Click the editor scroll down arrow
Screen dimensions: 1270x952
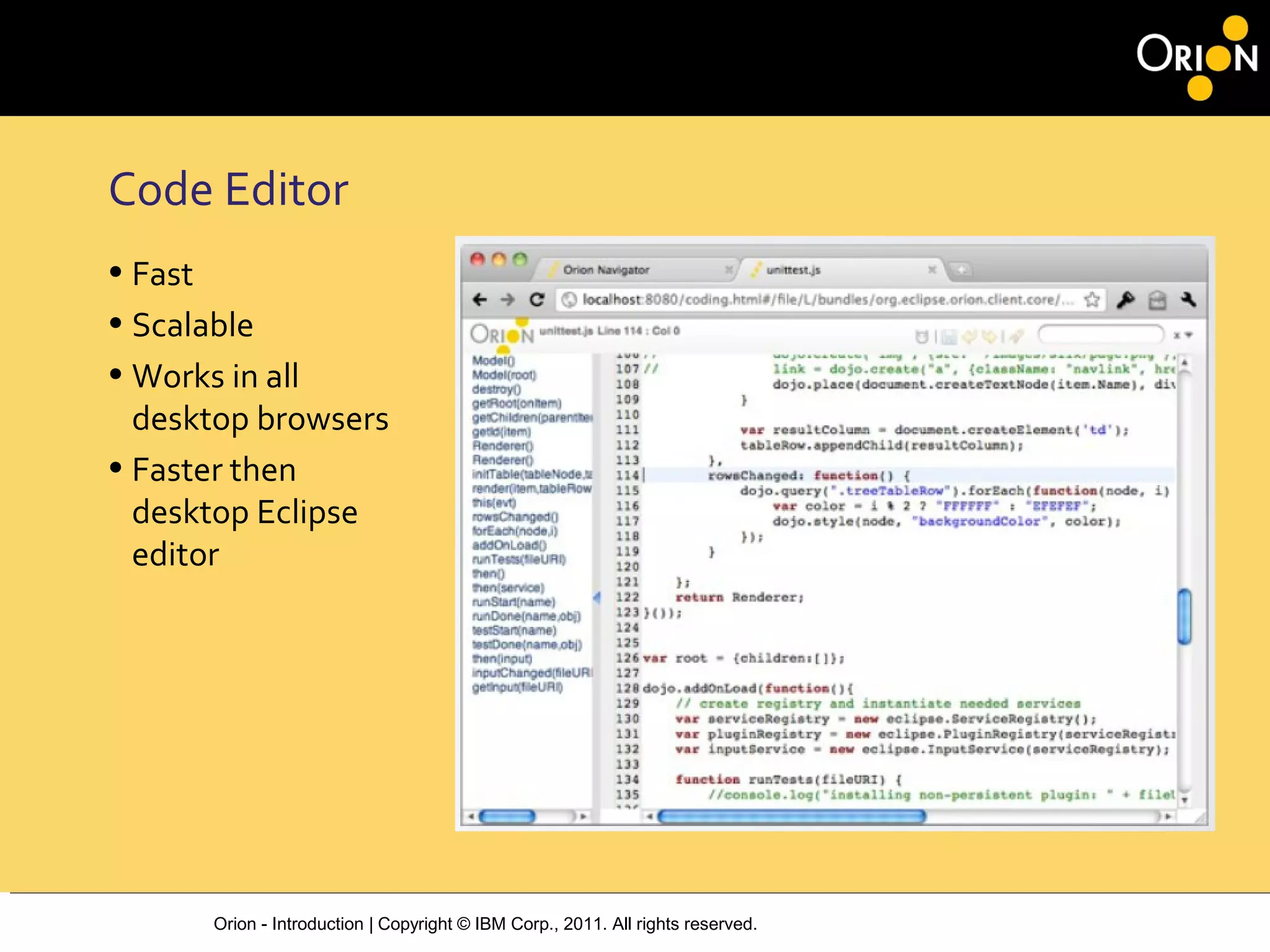(x=1184, y=800)
